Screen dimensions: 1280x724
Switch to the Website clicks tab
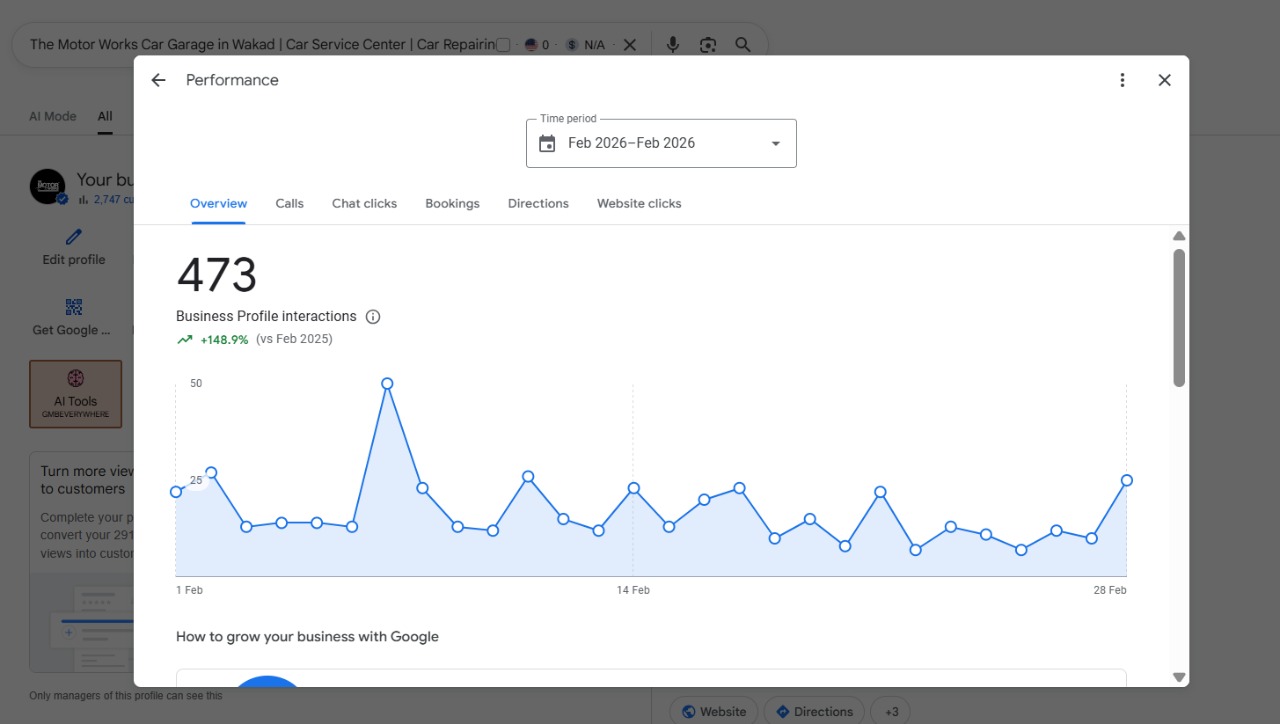click(639, 203)
